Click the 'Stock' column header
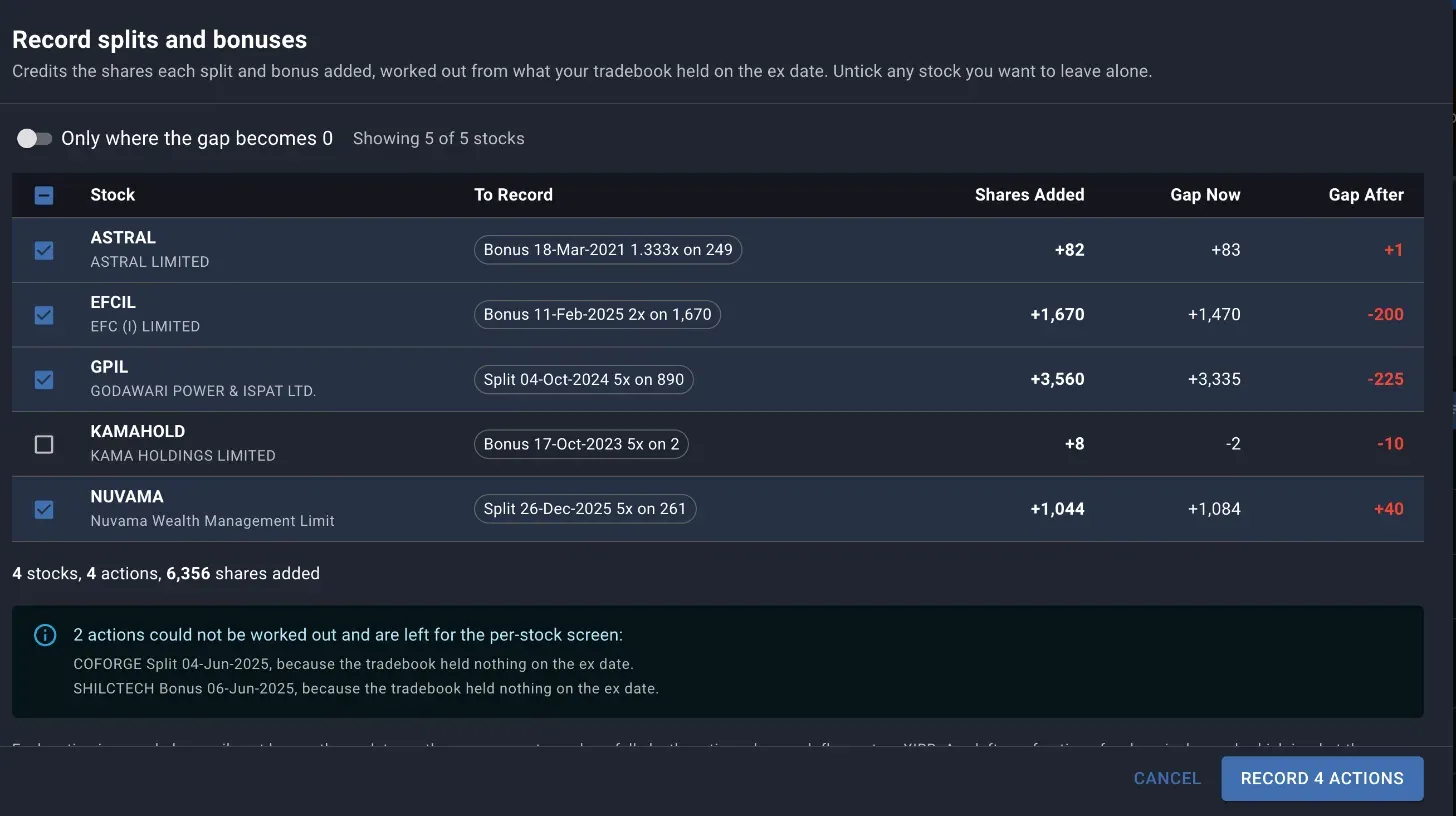1456x816 pixels. (112, 195)
